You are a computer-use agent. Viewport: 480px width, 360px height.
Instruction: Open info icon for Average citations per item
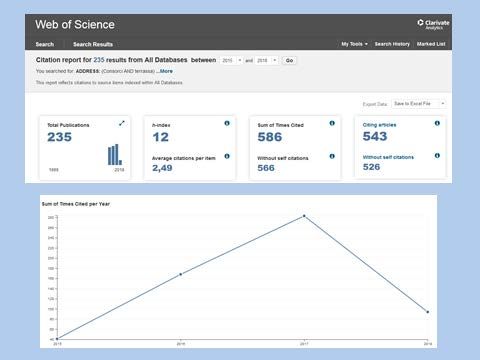point(227,156)
